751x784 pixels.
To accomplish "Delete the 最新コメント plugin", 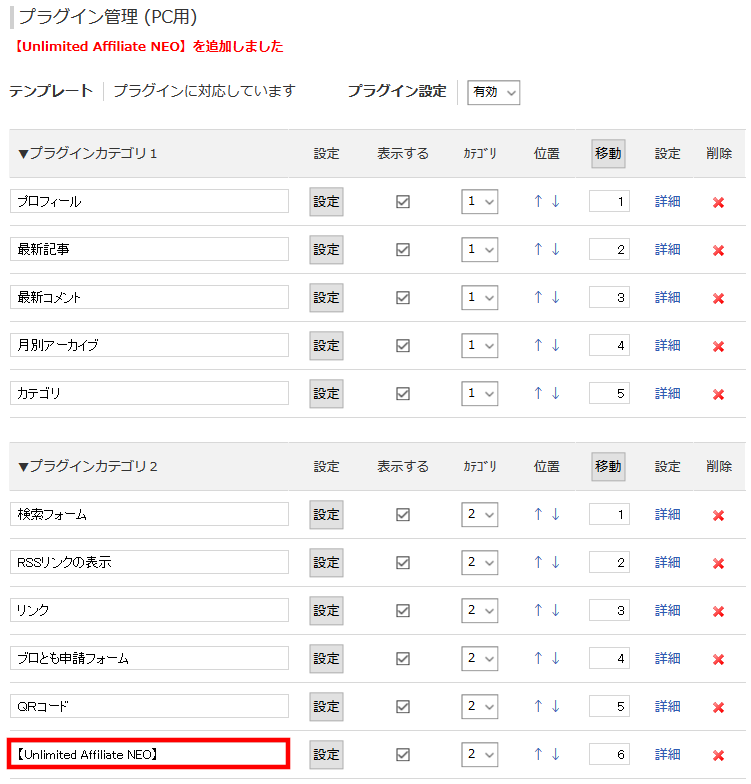I will pos(718,298).
